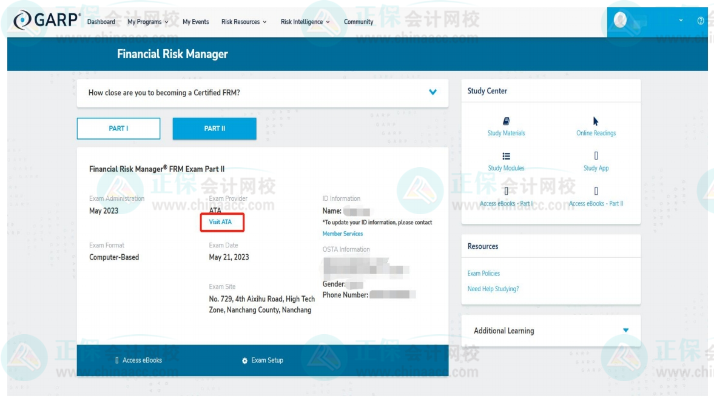Click the Exam Setup gear icon

(245, 361)
